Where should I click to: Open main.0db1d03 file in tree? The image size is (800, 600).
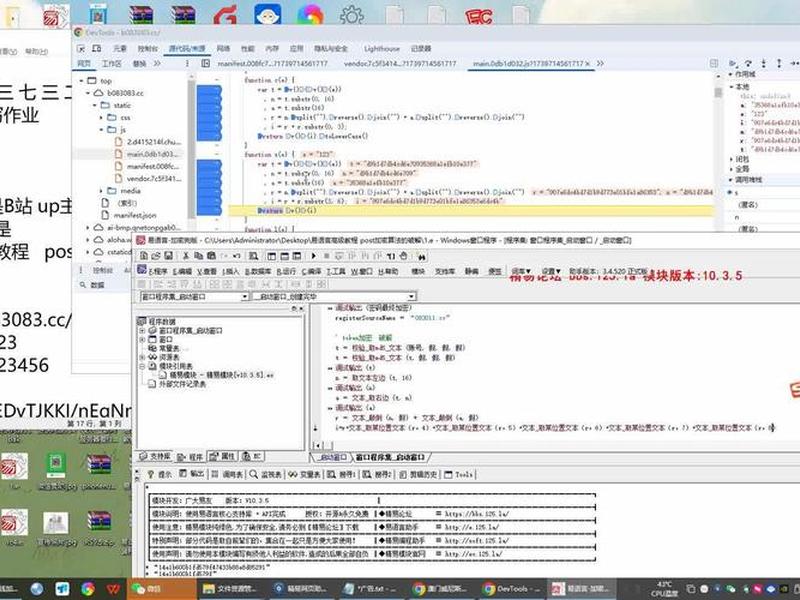click(148, 154)
